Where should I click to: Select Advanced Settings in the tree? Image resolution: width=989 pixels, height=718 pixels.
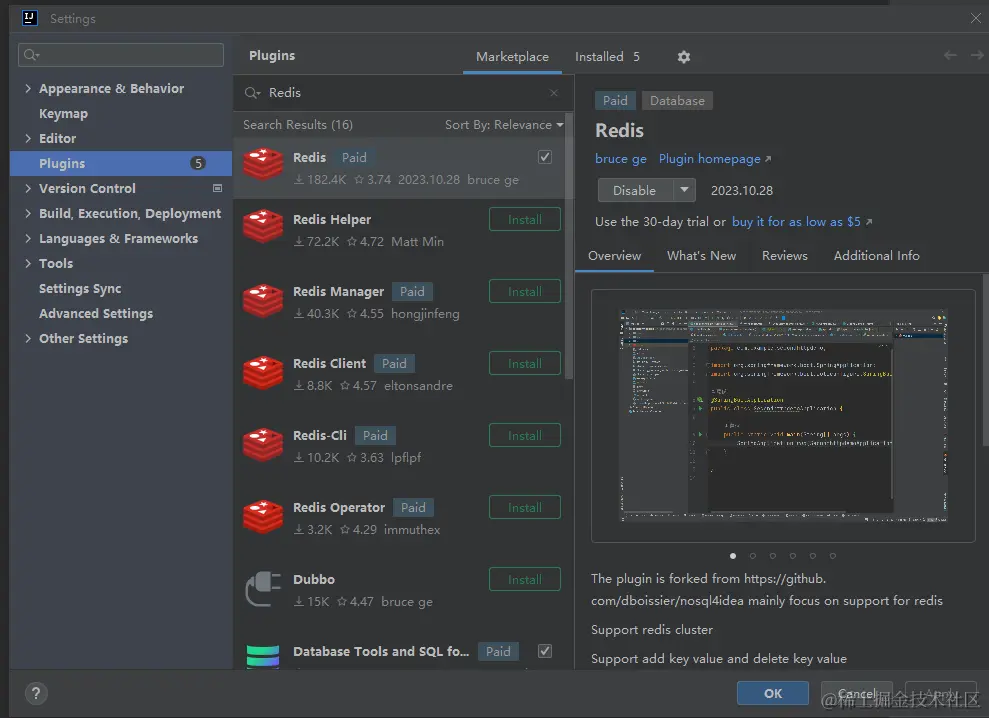click(96, 314)
